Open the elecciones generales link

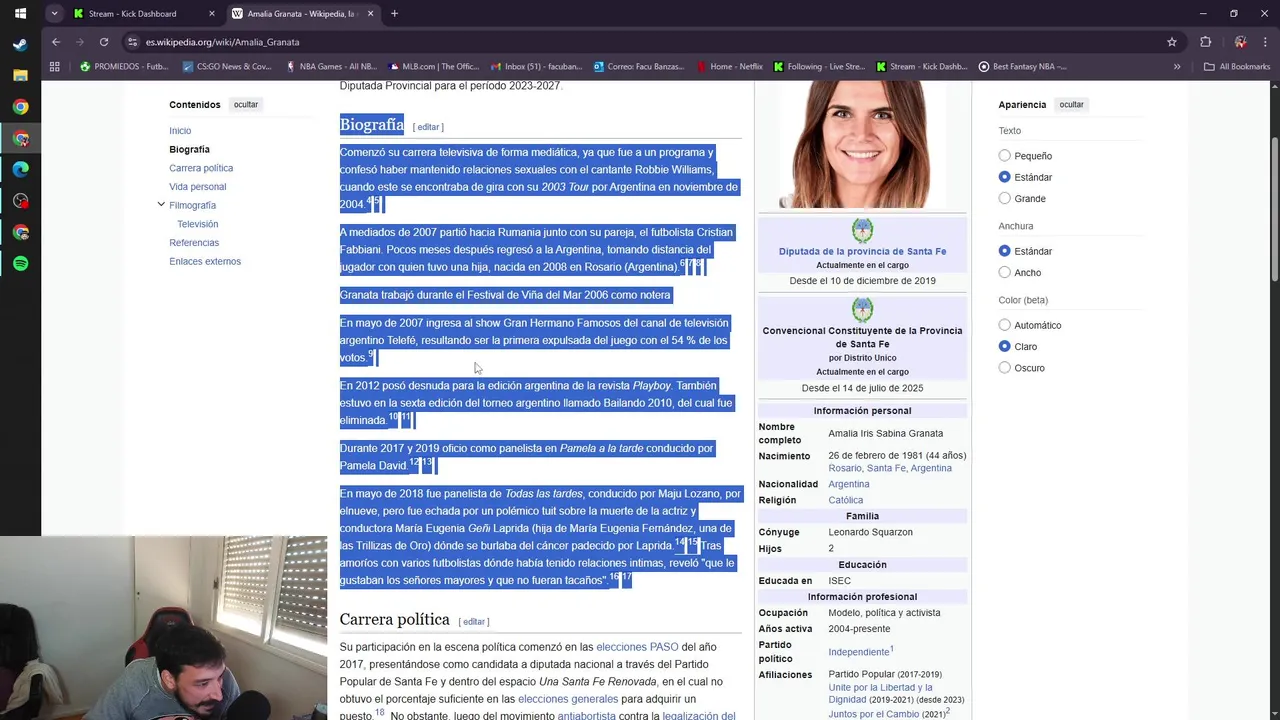[x=568, y=699]
